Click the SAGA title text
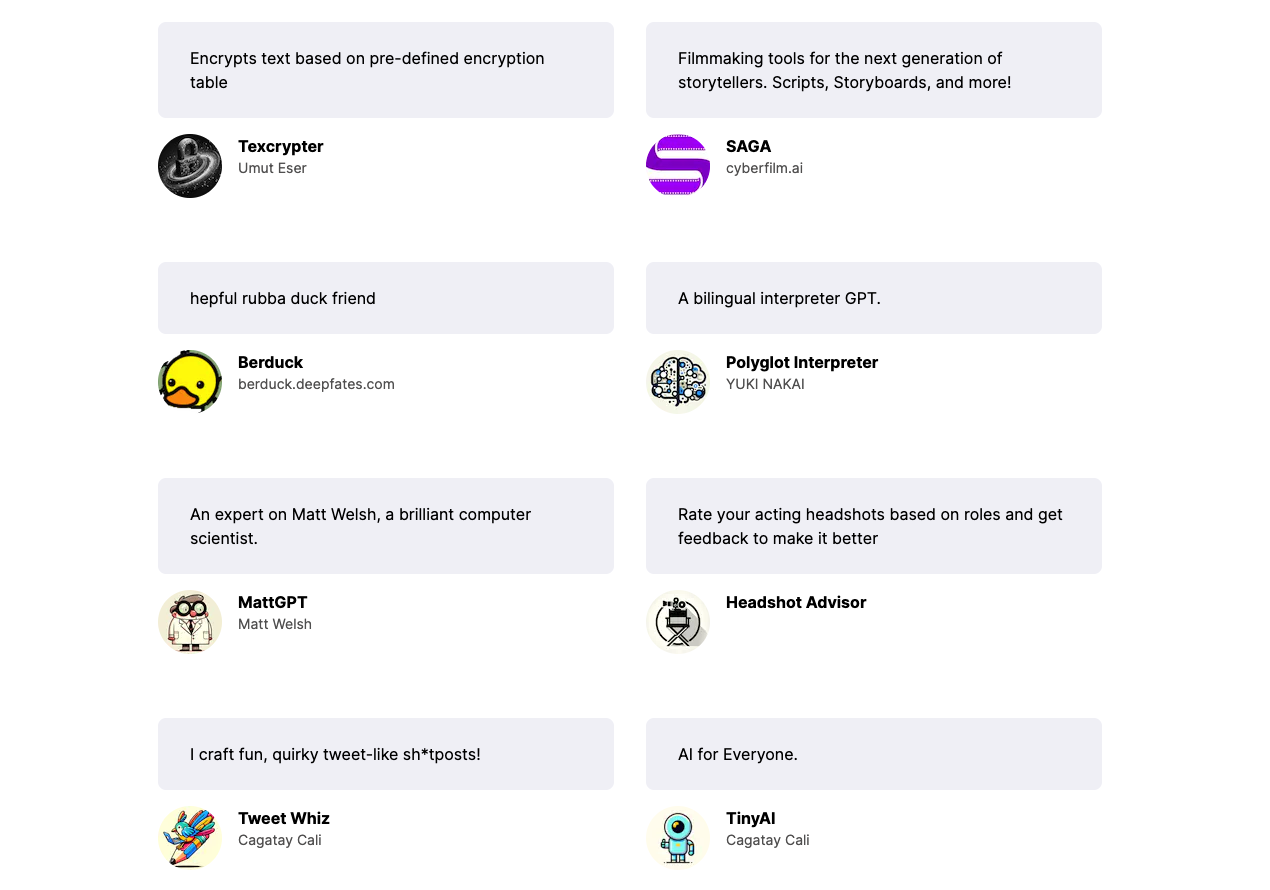 click(748, 146)
